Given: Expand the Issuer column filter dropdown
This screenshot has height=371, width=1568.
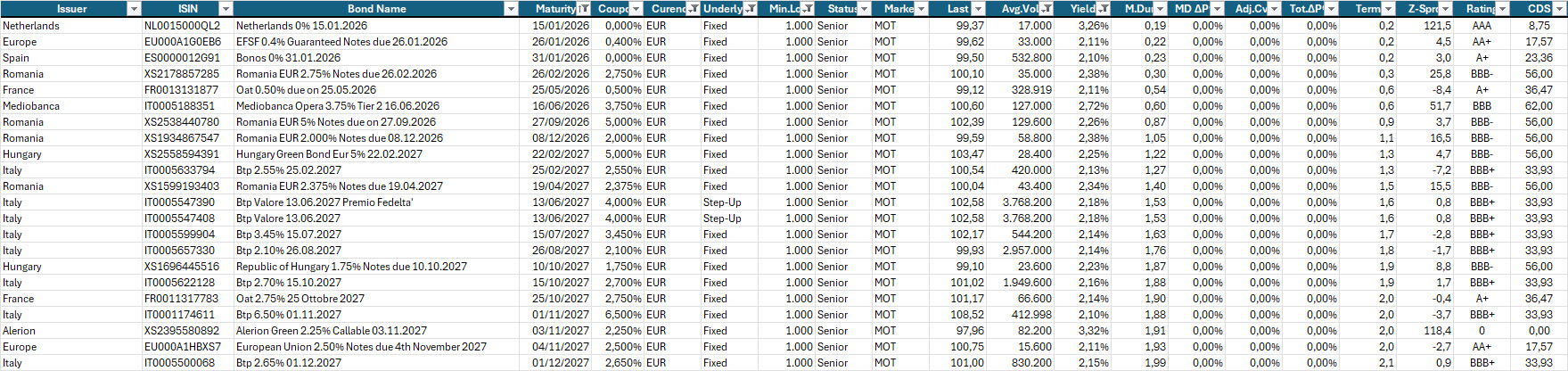Looking at the screenshot, I should 134,9.
